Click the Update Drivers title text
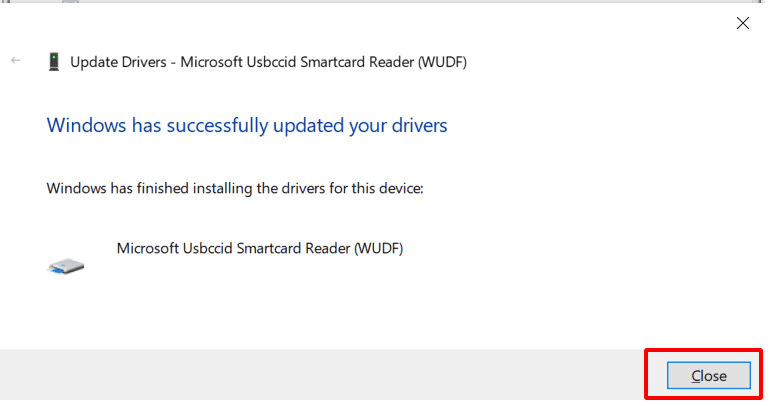This screenshot has width=776, height=406. tap(268, 62)
